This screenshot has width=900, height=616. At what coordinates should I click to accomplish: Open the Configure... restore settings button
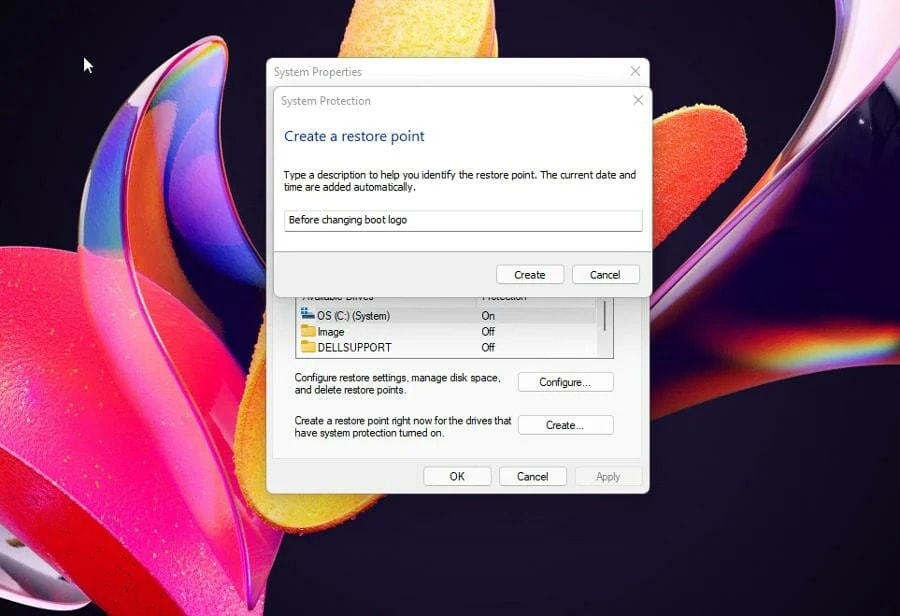(x=565, y=382)
